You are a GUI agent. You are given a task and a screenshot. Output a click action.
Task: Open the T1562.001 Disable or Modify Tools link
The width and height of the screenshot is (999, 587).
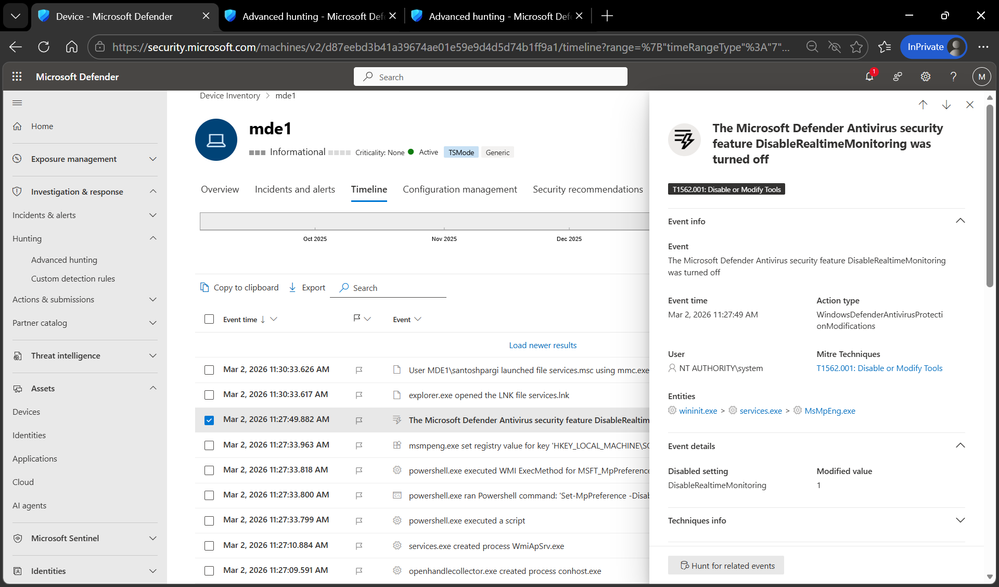coord(879,367)
